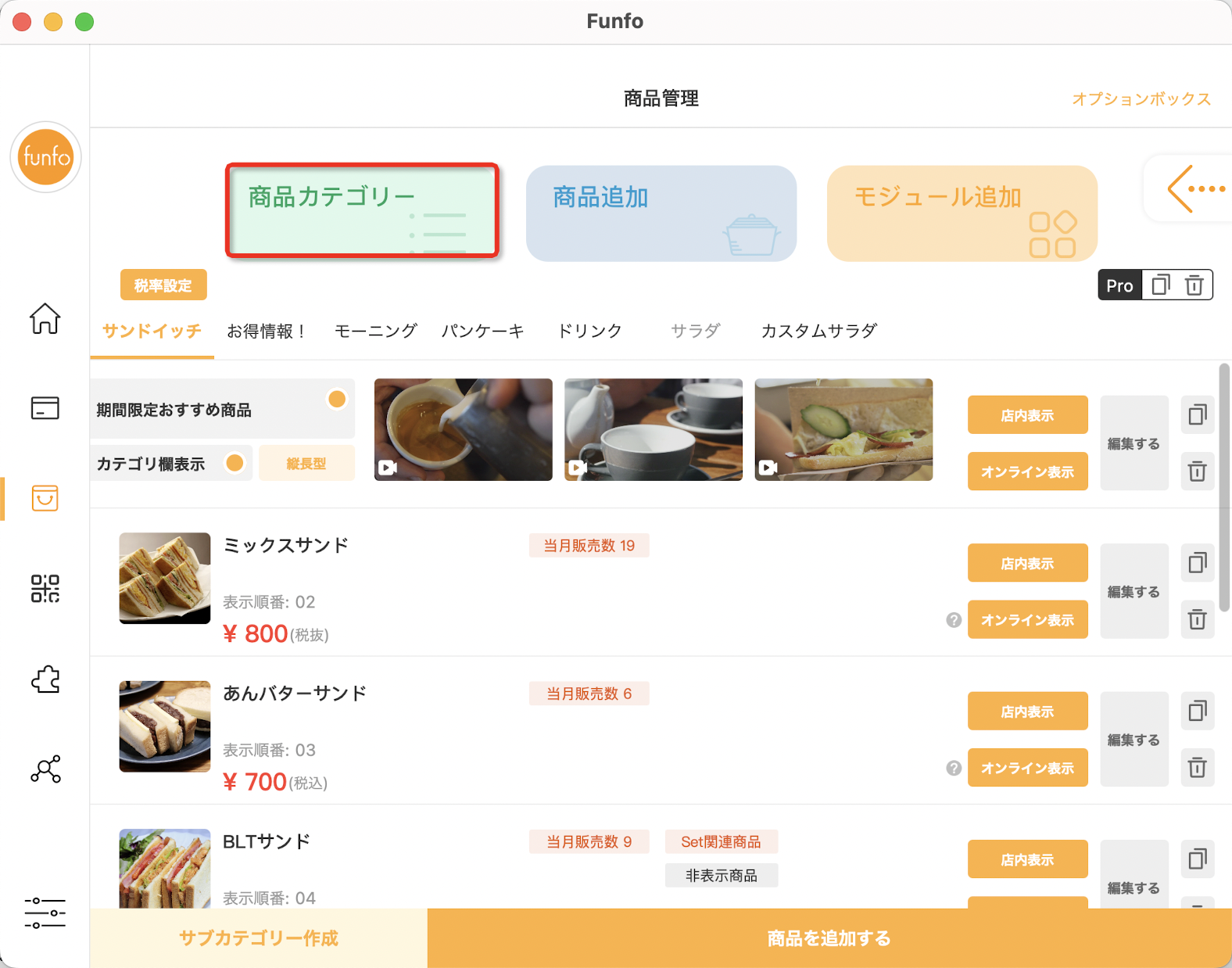Click 編集する for あんバターサンド
The width and height of the screenshot is (1232, 968).
coord(1134,740)
